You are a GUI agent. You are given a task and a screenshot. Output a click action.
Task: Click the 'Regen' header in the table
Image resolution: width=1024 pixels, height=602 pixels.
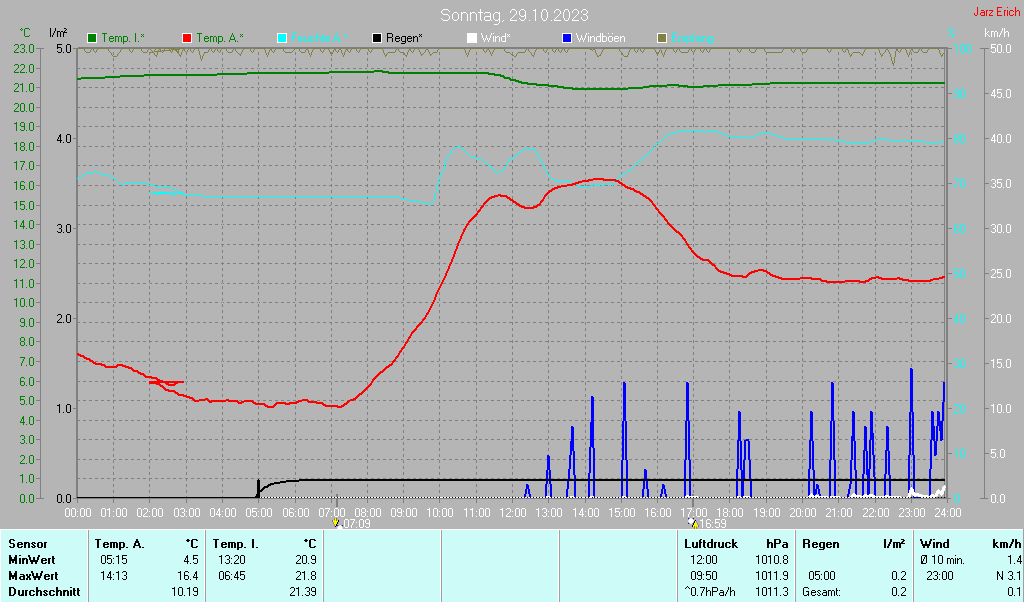[x=821, y=544]
